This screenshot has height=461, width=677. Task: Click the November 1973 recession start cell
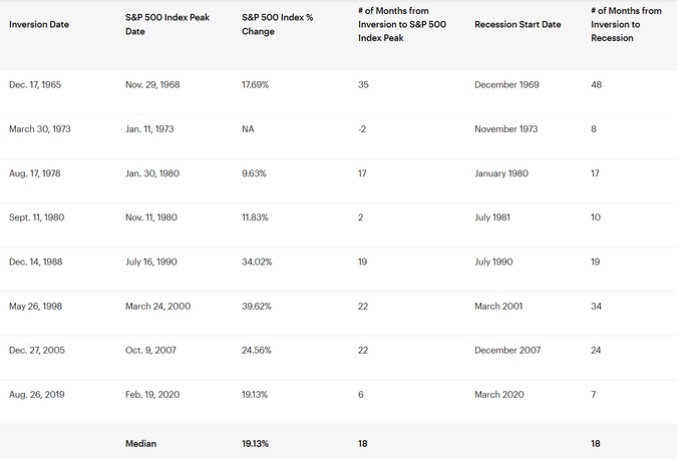[508, 129]
